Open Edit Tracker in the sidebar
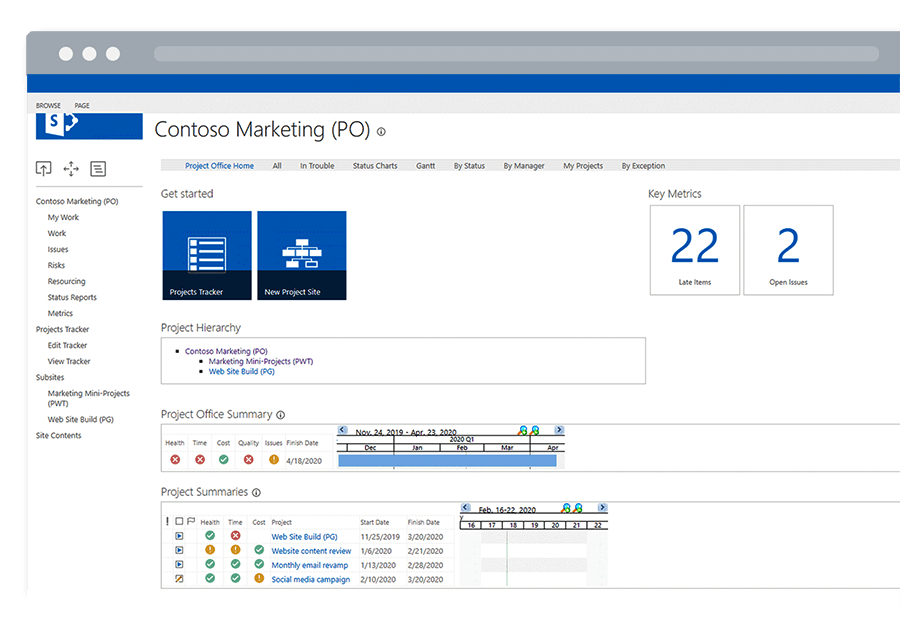Screen dimensions: 900x626 pos(67,345)
